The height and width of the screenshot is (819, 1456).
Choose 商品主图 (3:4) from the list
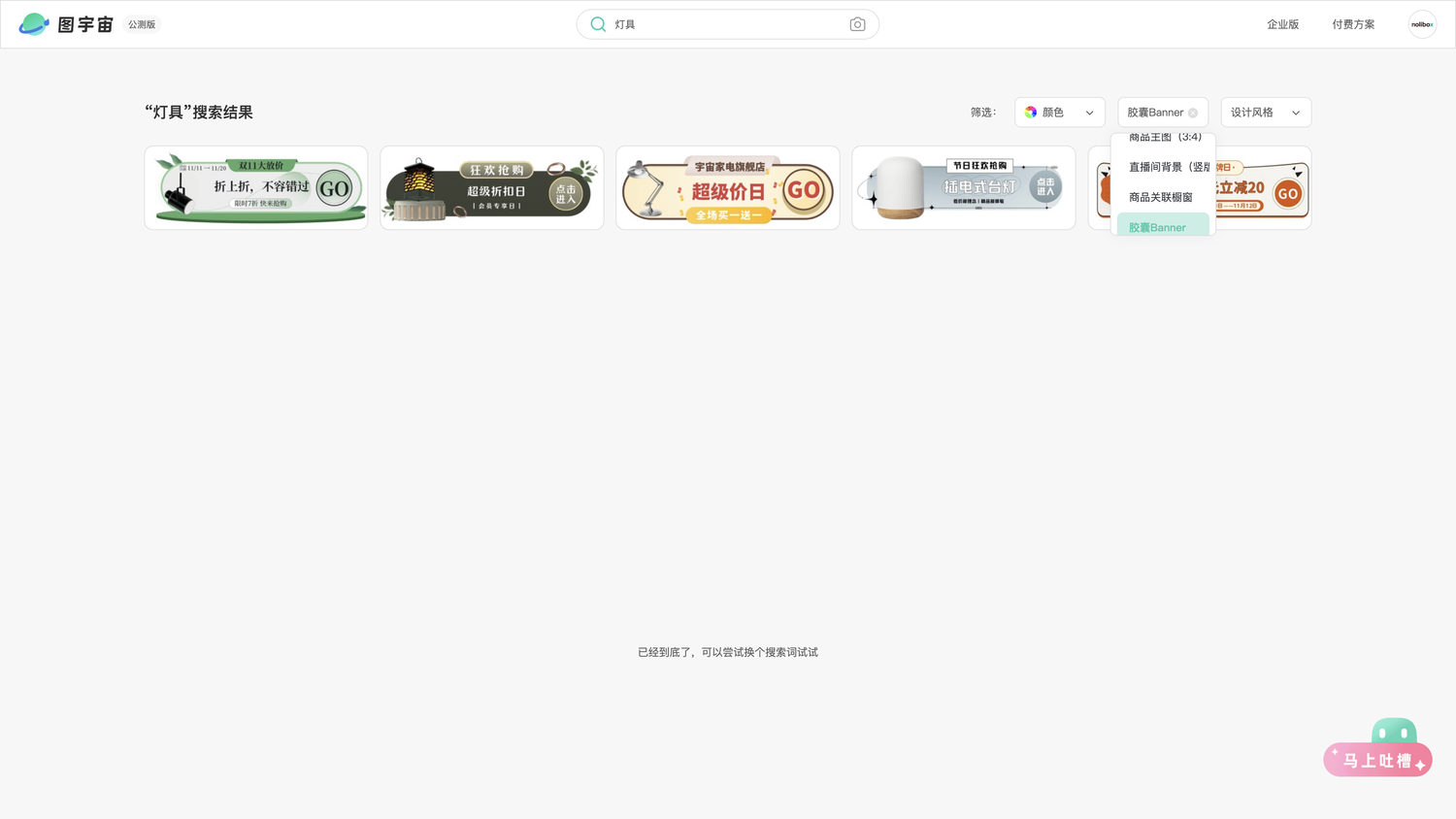1163,138
